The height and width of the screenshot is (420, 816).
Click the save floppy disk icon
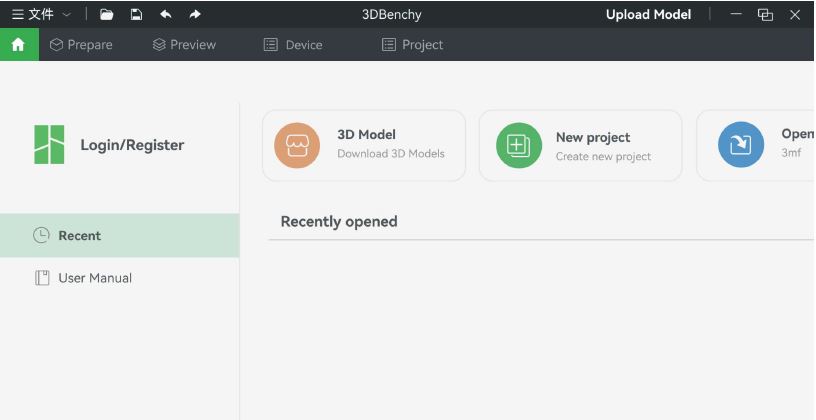(x=136, y=14)
